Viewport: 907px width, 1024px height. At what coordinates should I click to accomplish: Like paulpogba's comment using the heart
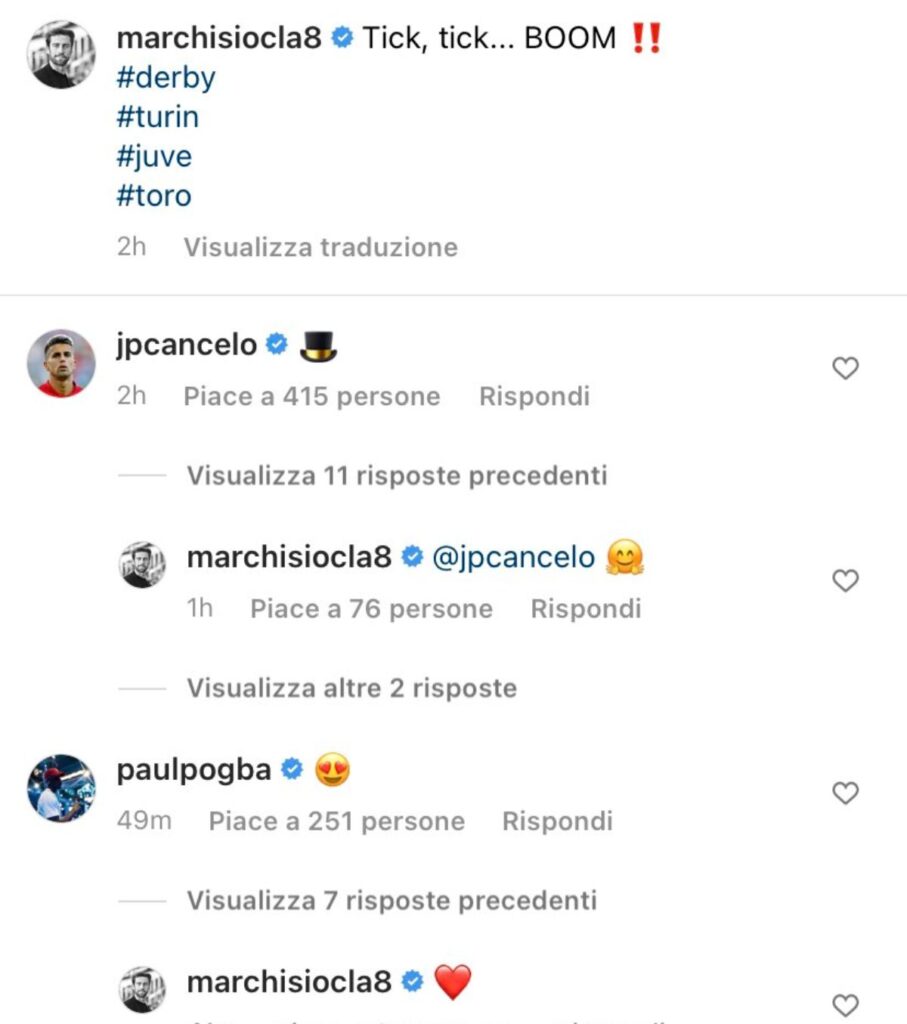click(x=845, y=792)
